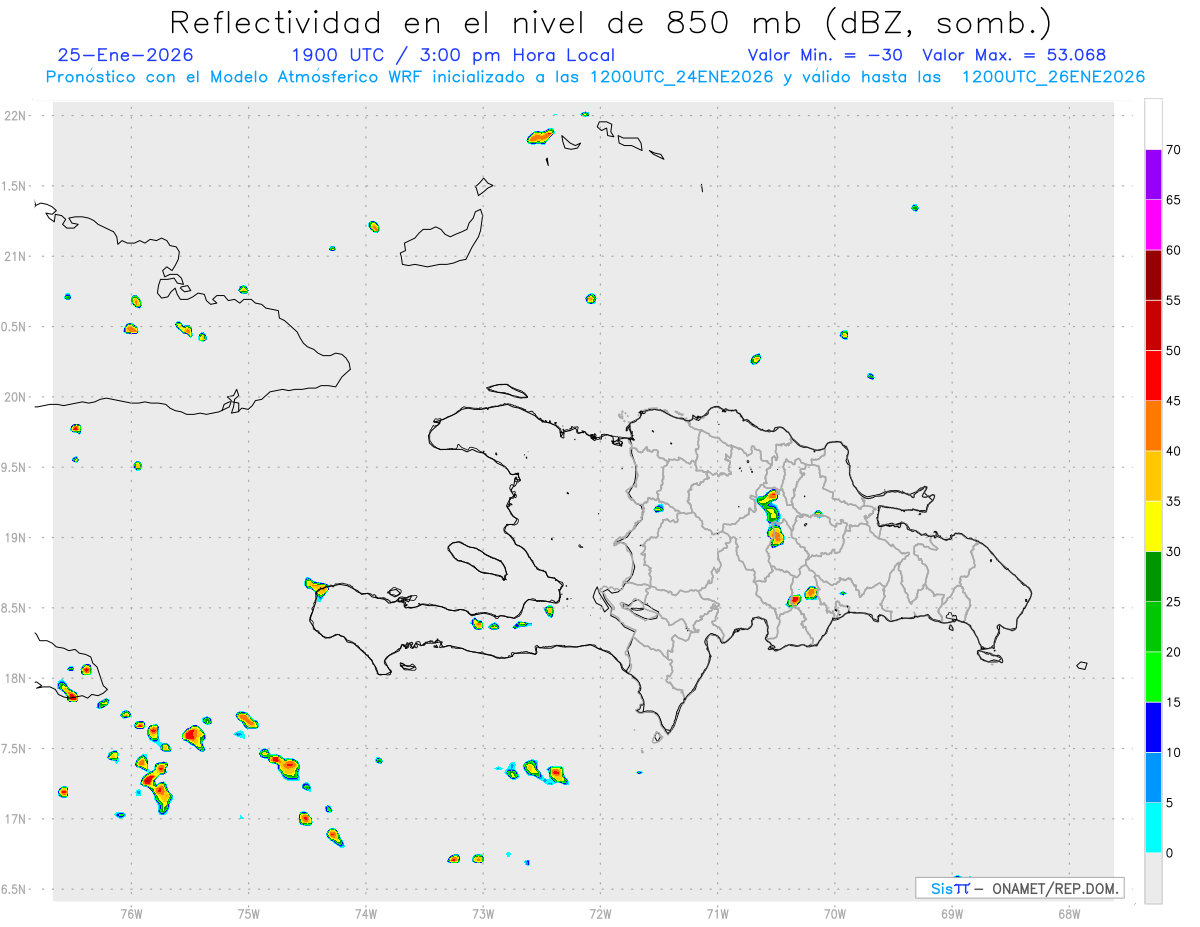
Task: Click the purple 65–70 dBZ colorbar segment
Action: (x=1153, y=175)
